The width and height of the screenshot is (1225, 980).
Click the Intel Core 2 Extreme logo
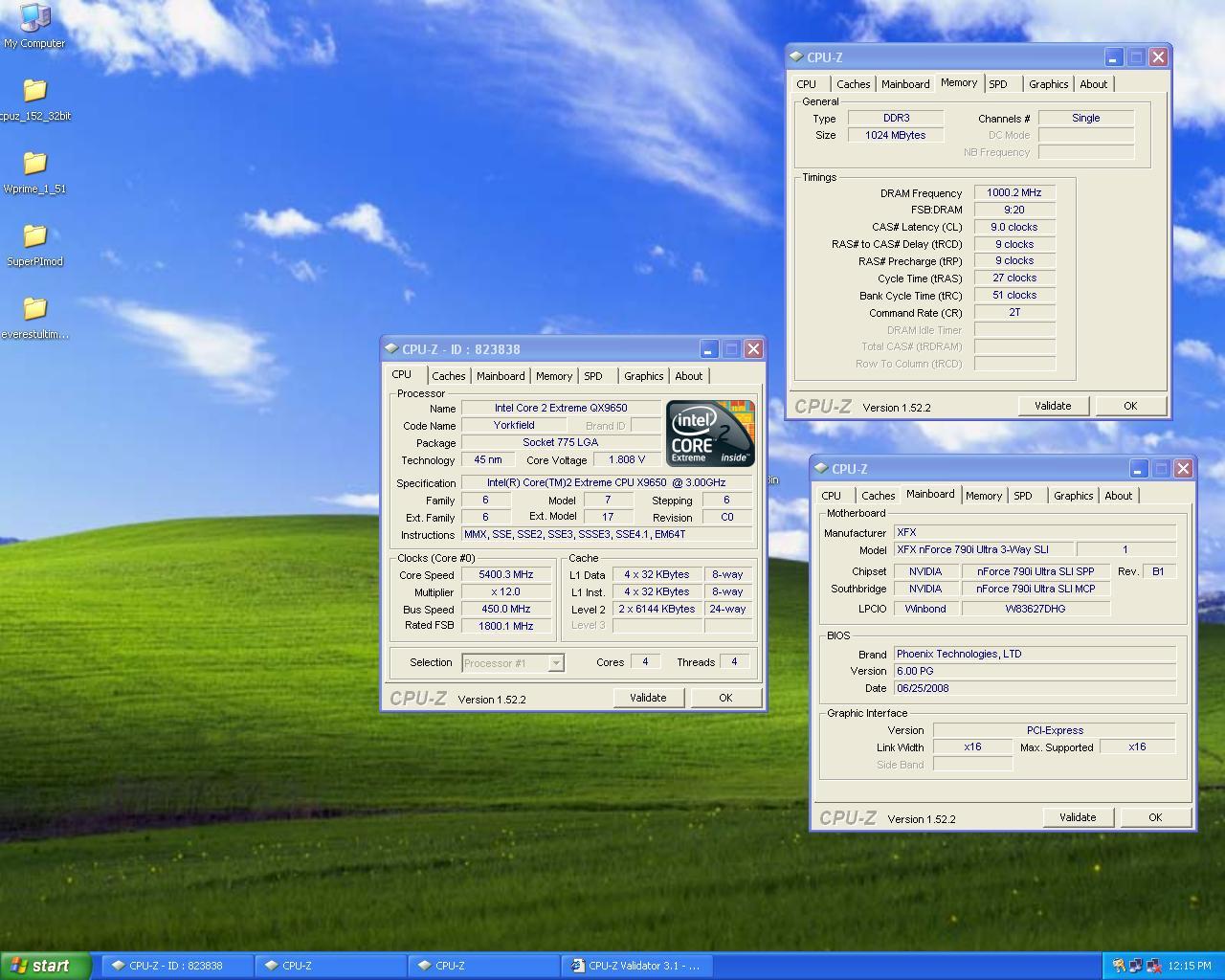pos(710,434)
